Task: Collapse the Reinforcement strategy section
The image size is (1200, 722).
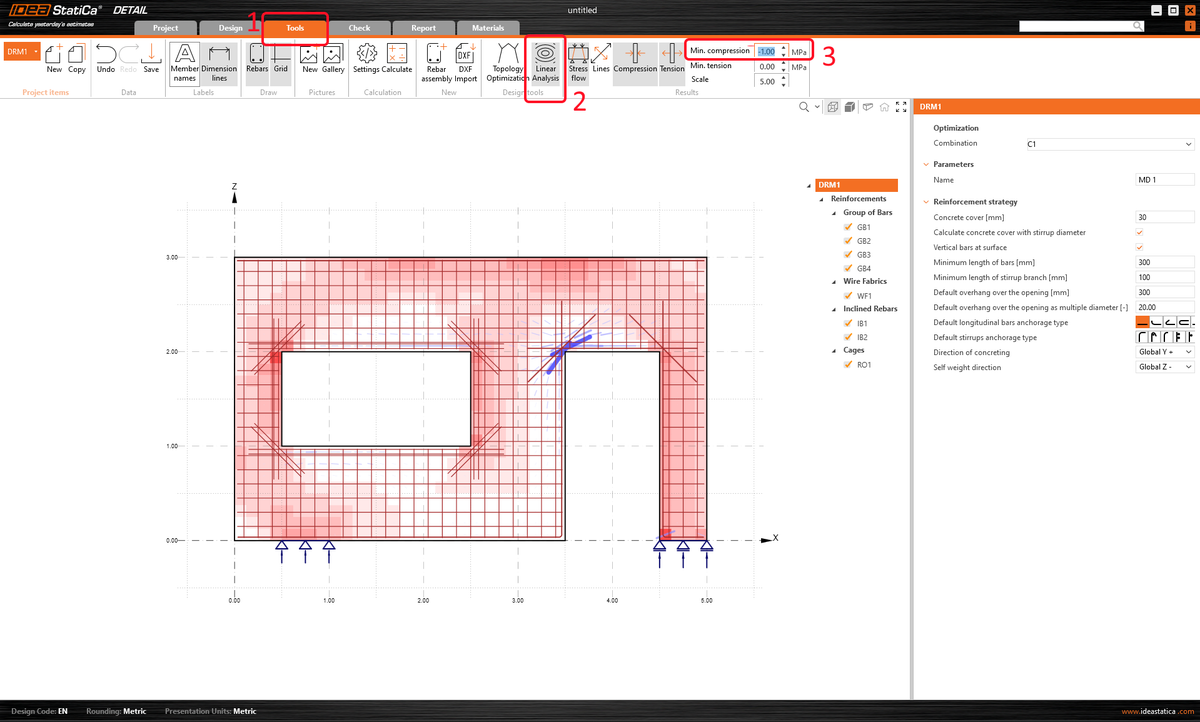Action: coord(925,201)
